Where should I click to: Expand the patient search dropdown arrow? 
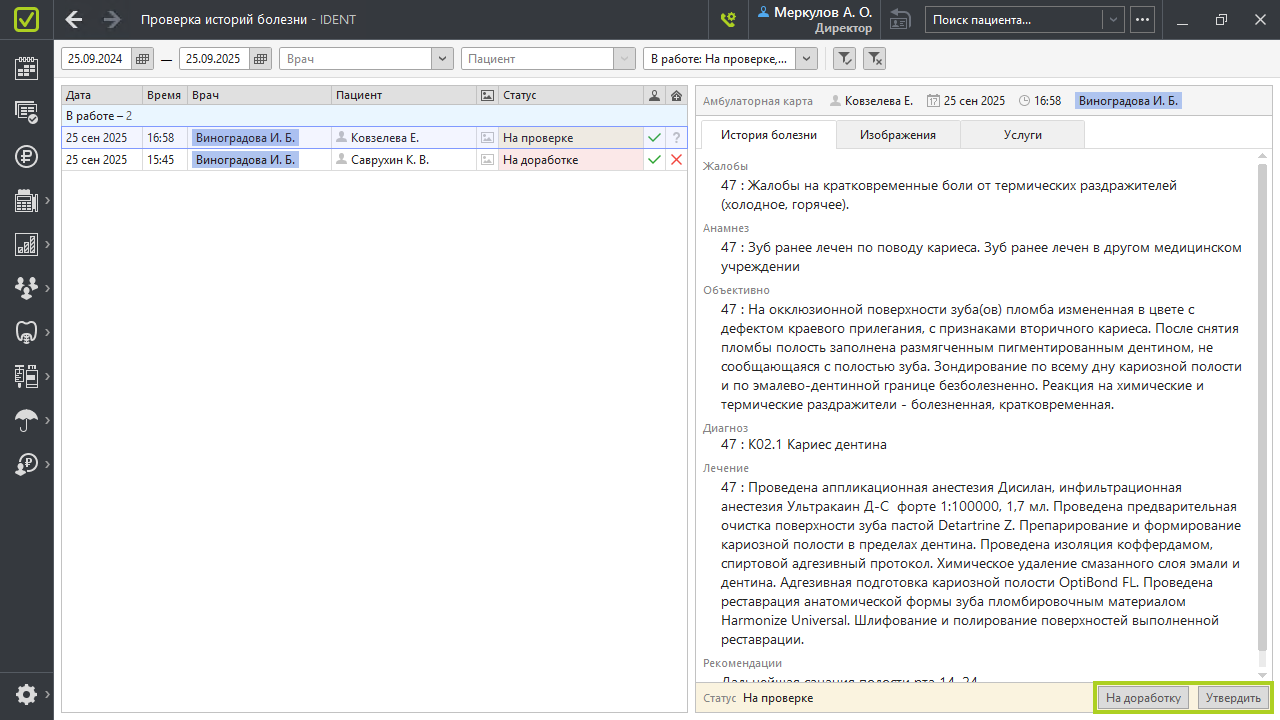pyautogui.click(x=1112, y=19)
